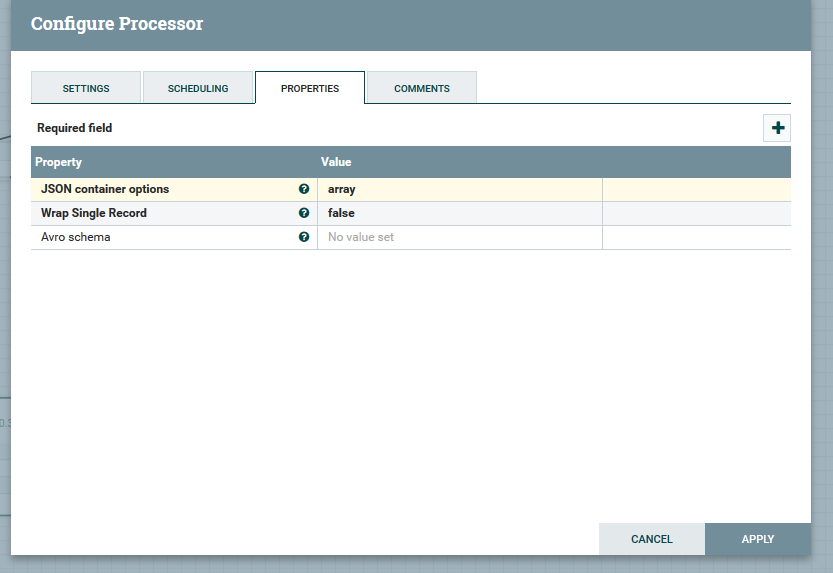833x573 pixels.
Task: Show help for Wrap Single Record
Action: (304, 213)
